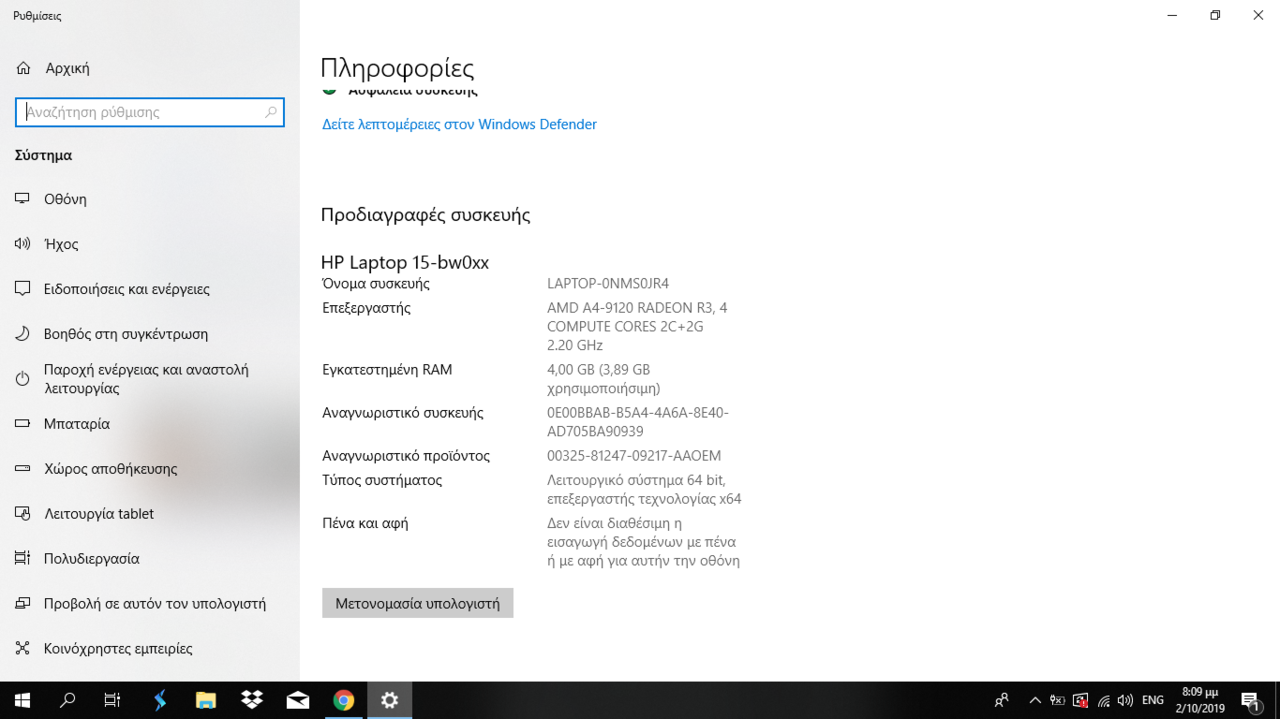Viewport: 1280px width, 719px height.
Task: Click the Σύστημα sidebar heading
Action: click(x=43, y=155)
